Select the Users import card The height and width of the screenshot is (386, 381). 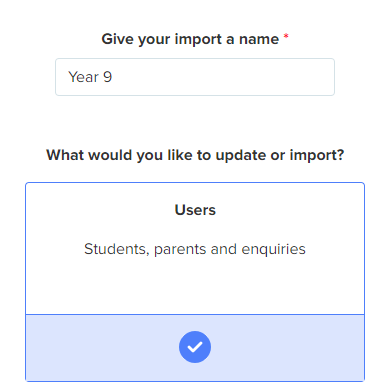pos(195,282)
